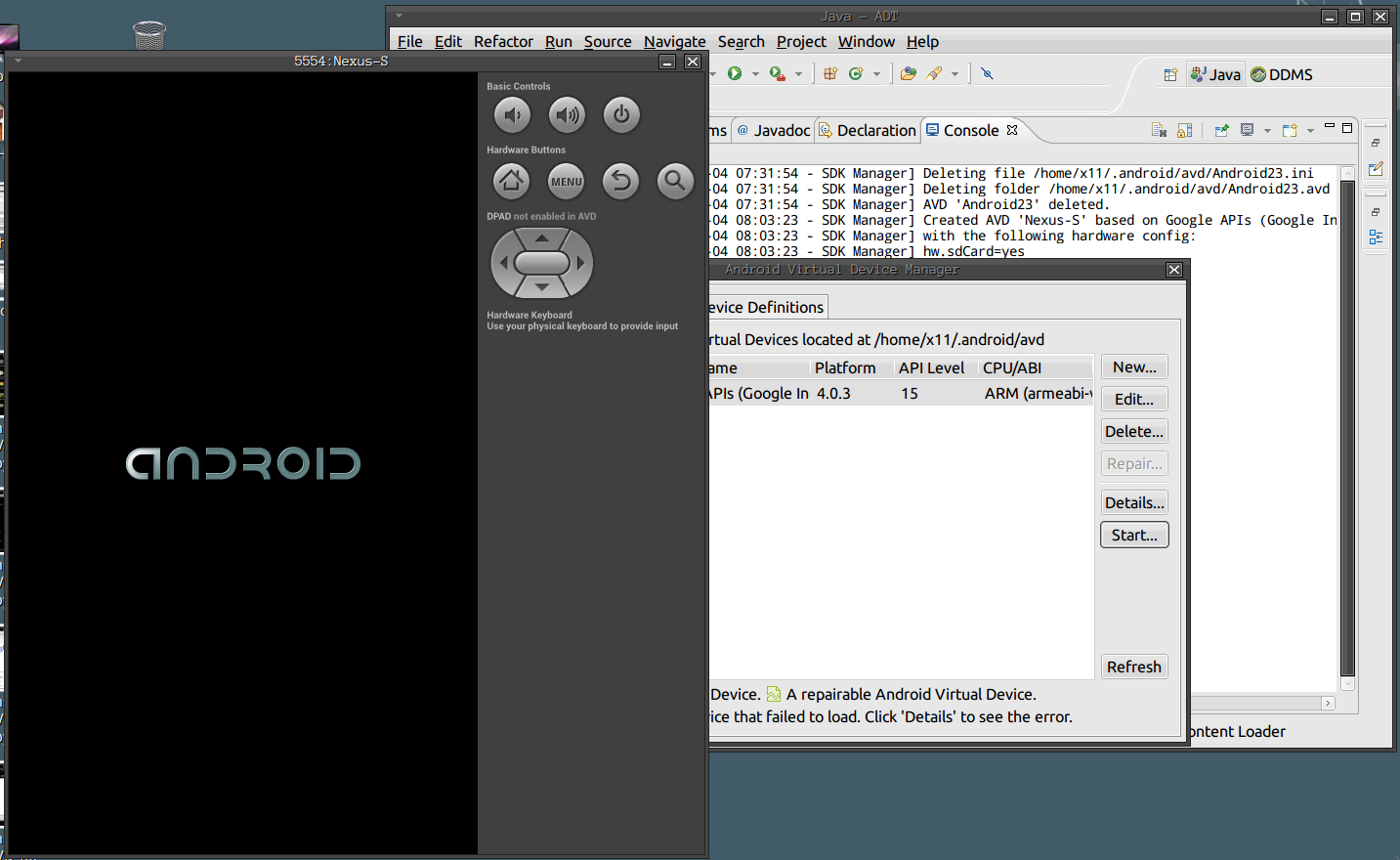Screen dimensions: 1400x860
Task: Open the New Java Class dropdown arrow
Action: (x=876, y=74)
